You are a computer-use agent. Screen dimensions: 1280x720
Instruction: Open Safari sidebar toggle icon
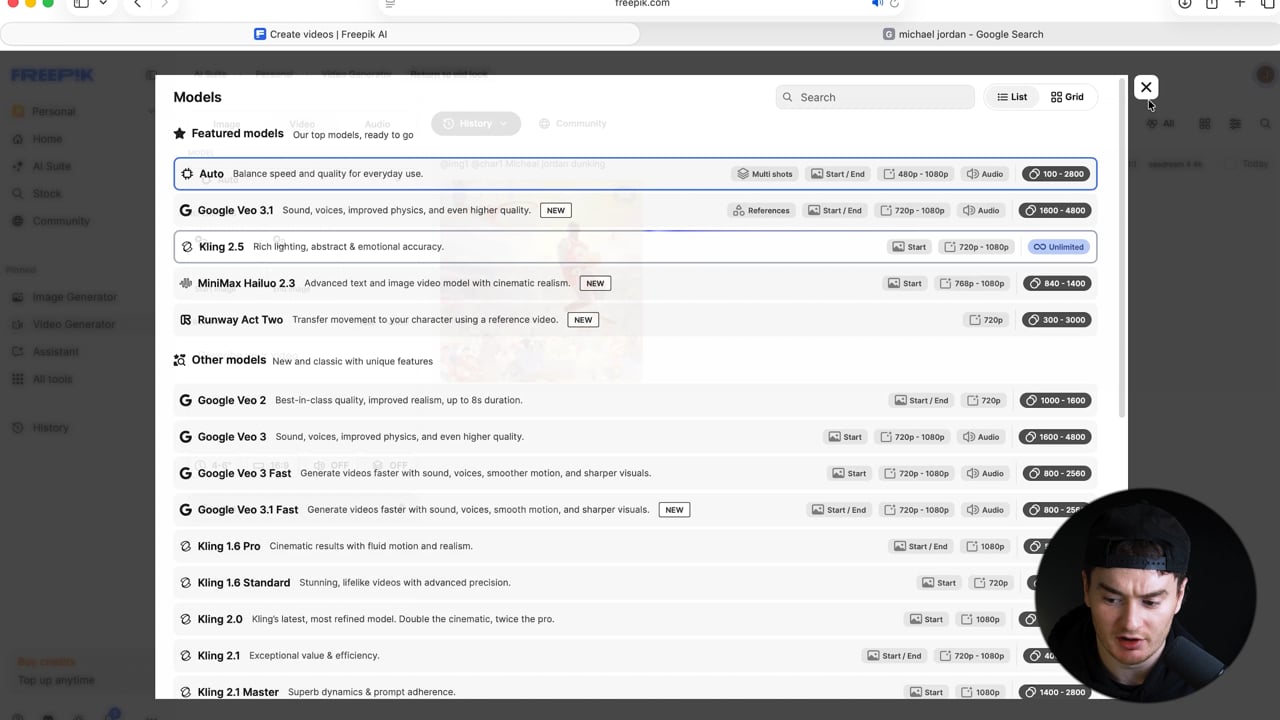click(81, 4)
